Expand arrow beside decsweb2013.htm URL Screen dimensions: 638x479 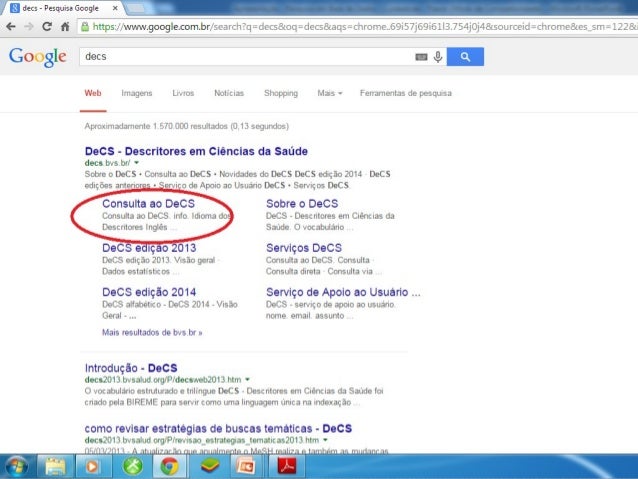(x=247, y=380)
